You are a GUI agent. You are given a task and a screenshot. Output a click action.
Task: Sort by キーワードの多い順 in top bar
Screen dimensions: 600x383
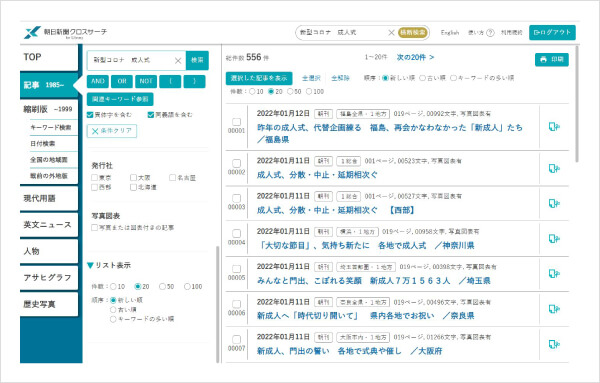click(453, 78)
